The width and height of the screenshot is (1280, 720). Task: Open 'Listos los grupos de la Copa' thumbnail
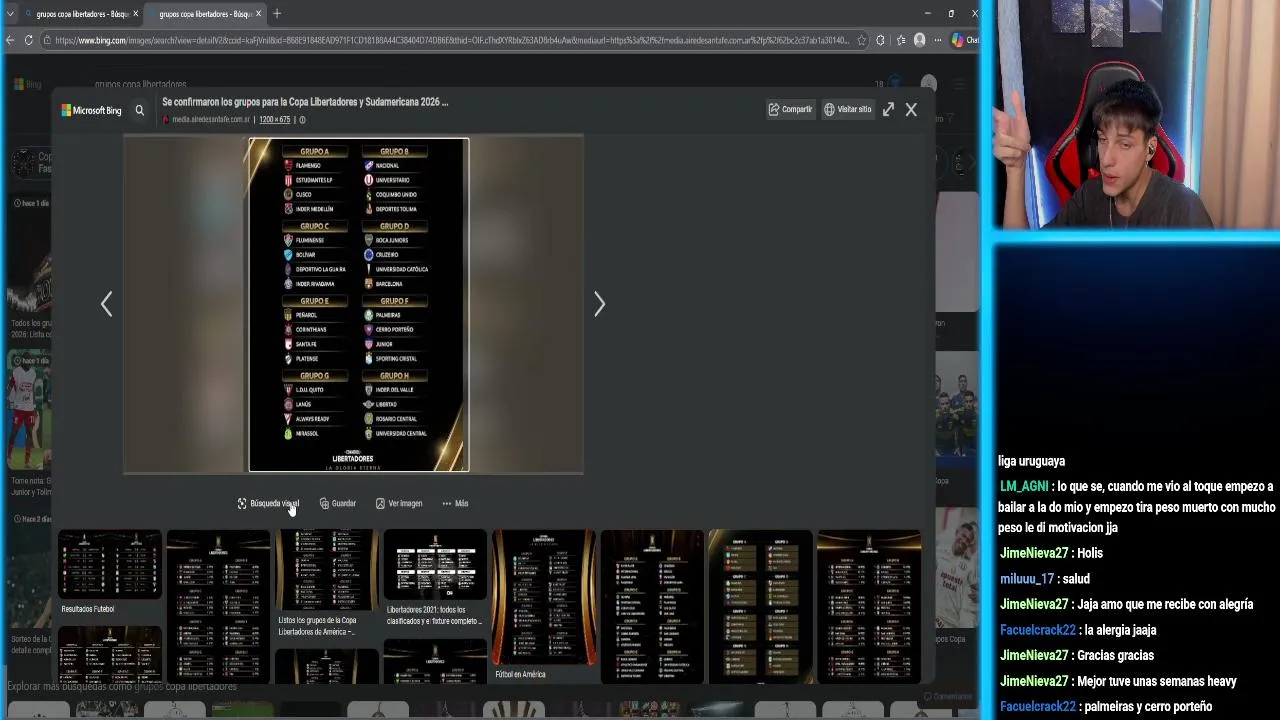pos(327,570)
